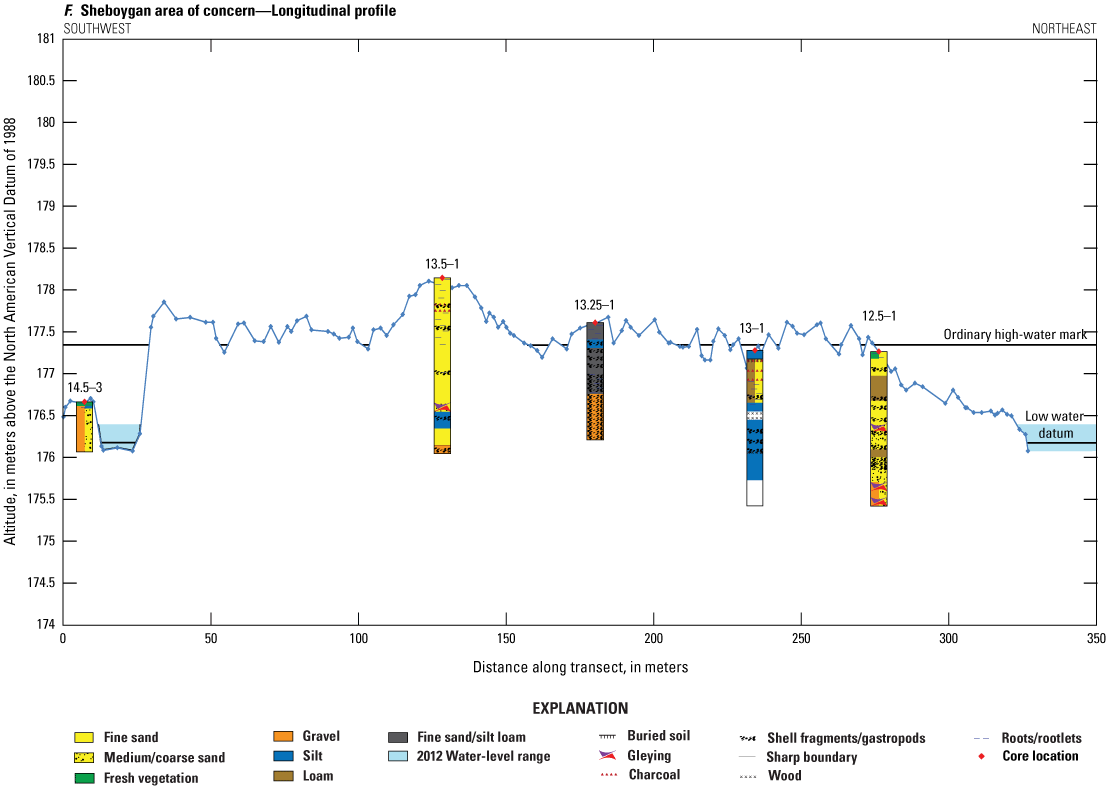Click the Gleying symbol in the legend

click(x=607, y=756)
